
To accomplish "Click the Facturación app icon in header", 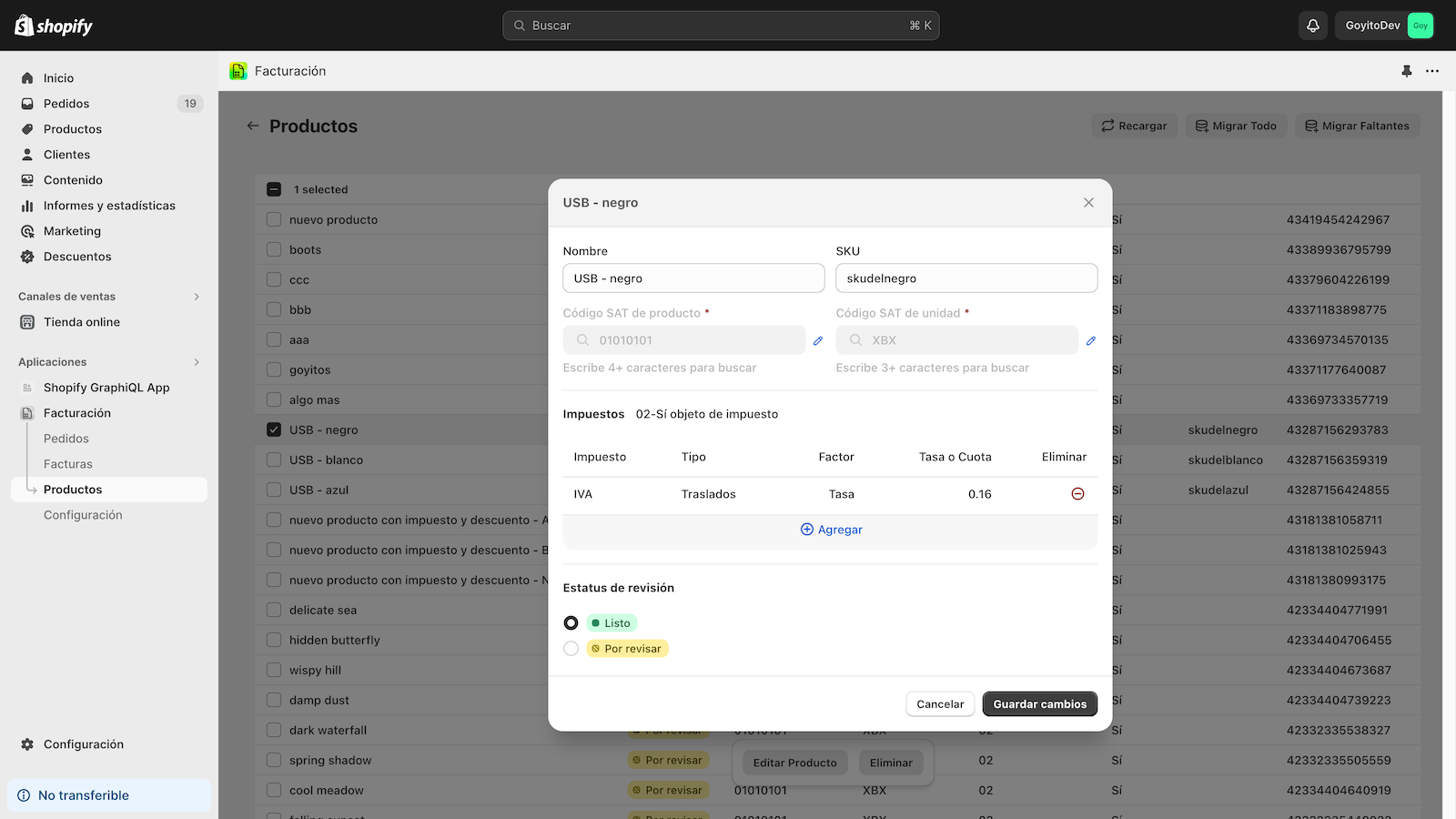I will click(238, 71).
